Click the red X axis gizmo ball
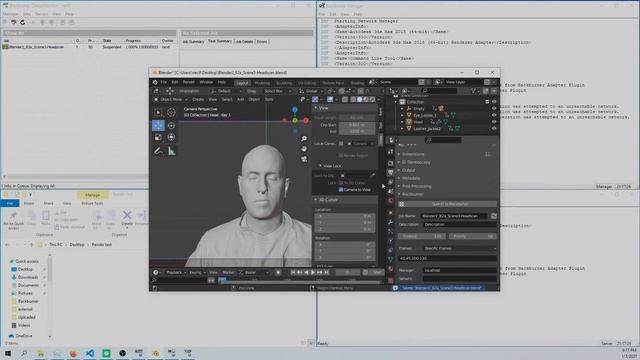The image size is (640, 360). tap(306, 120)
